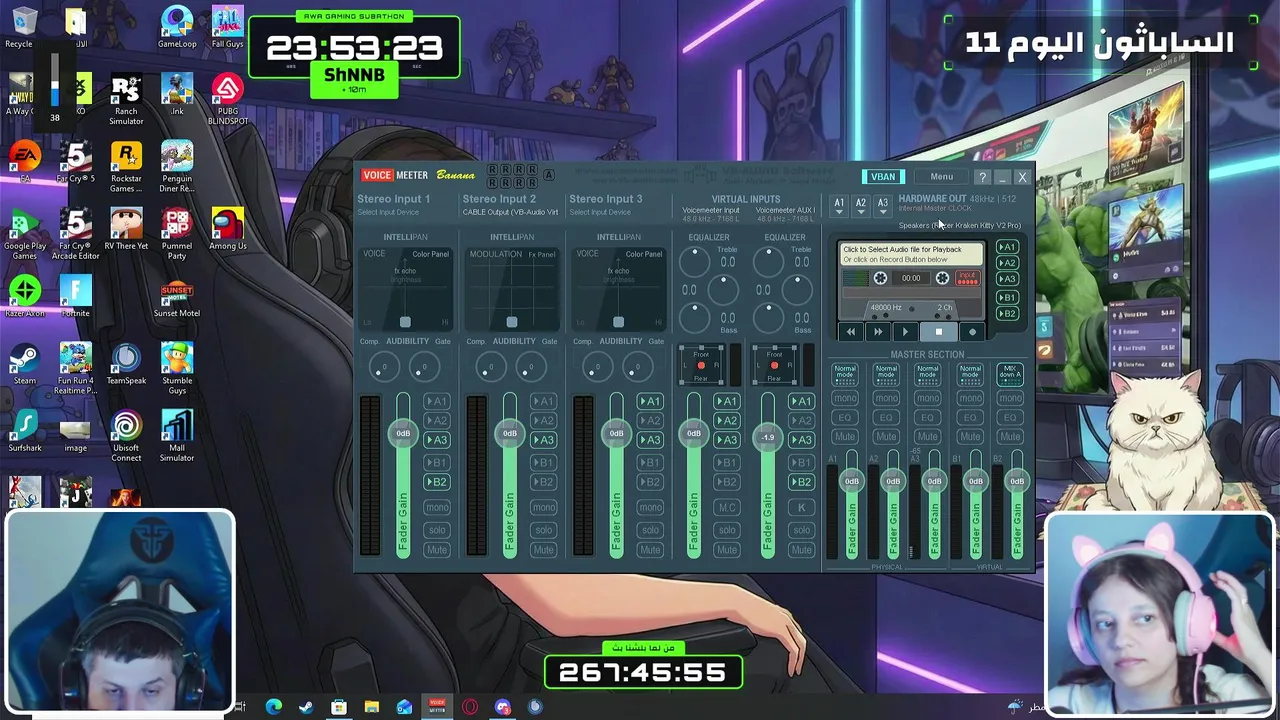1280x720 pixels.
Task: Open the Fortnite desktop shortcut
Action: [75, 296]
